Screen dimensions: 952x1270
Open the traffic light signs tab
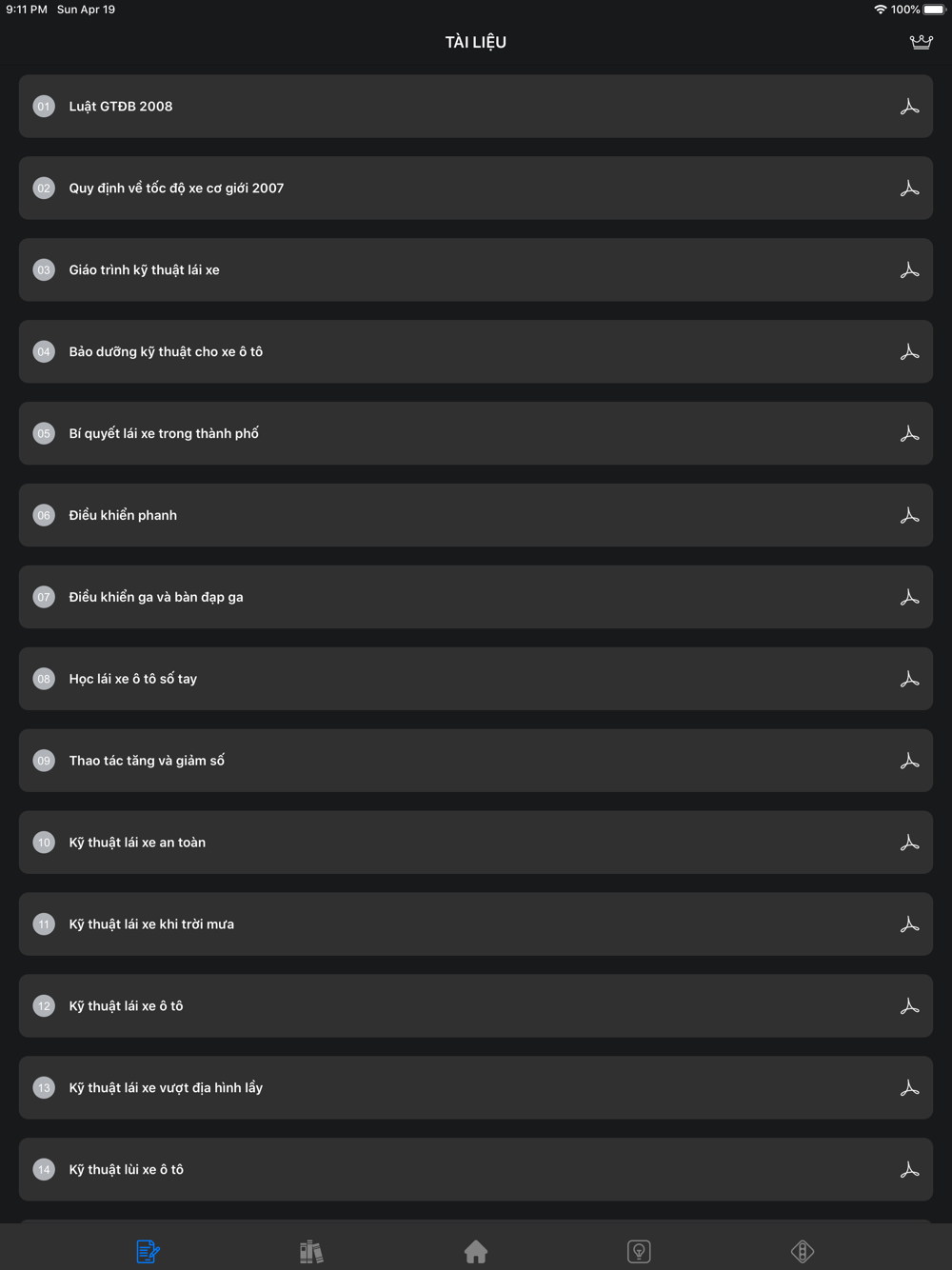[803, 1251]
